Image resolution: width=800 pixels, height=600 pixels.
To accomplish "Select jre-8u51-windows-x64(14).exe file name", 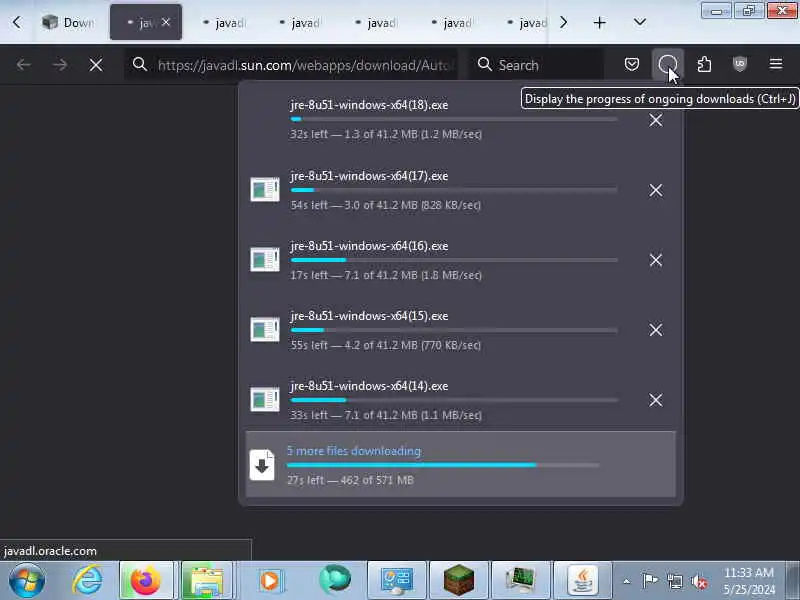I will click(369, 386).
